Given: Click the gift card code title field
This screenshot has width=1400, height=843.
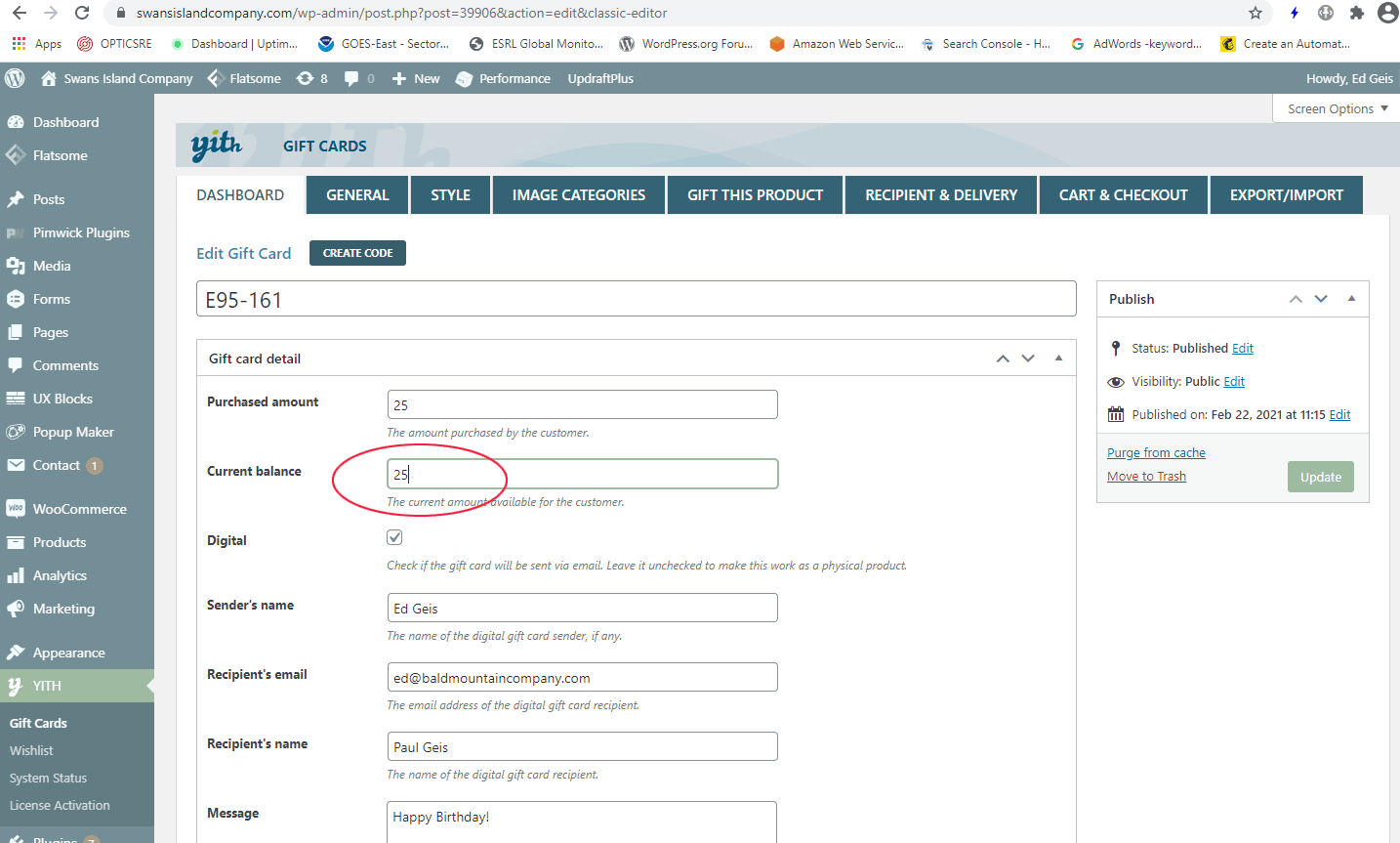Looking at the screenshot, I should pyautogui.click(x=637, y=299).
